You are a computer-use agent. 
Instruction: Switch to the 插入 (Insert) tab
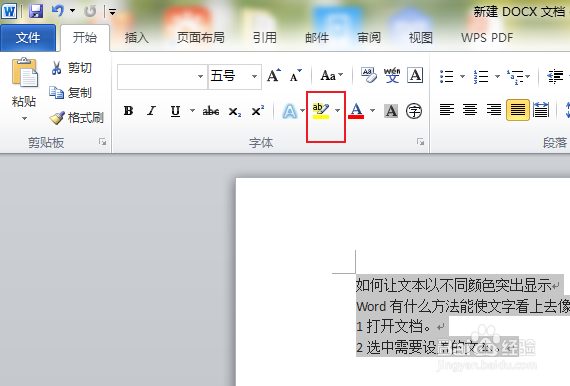tap(137, 37)
